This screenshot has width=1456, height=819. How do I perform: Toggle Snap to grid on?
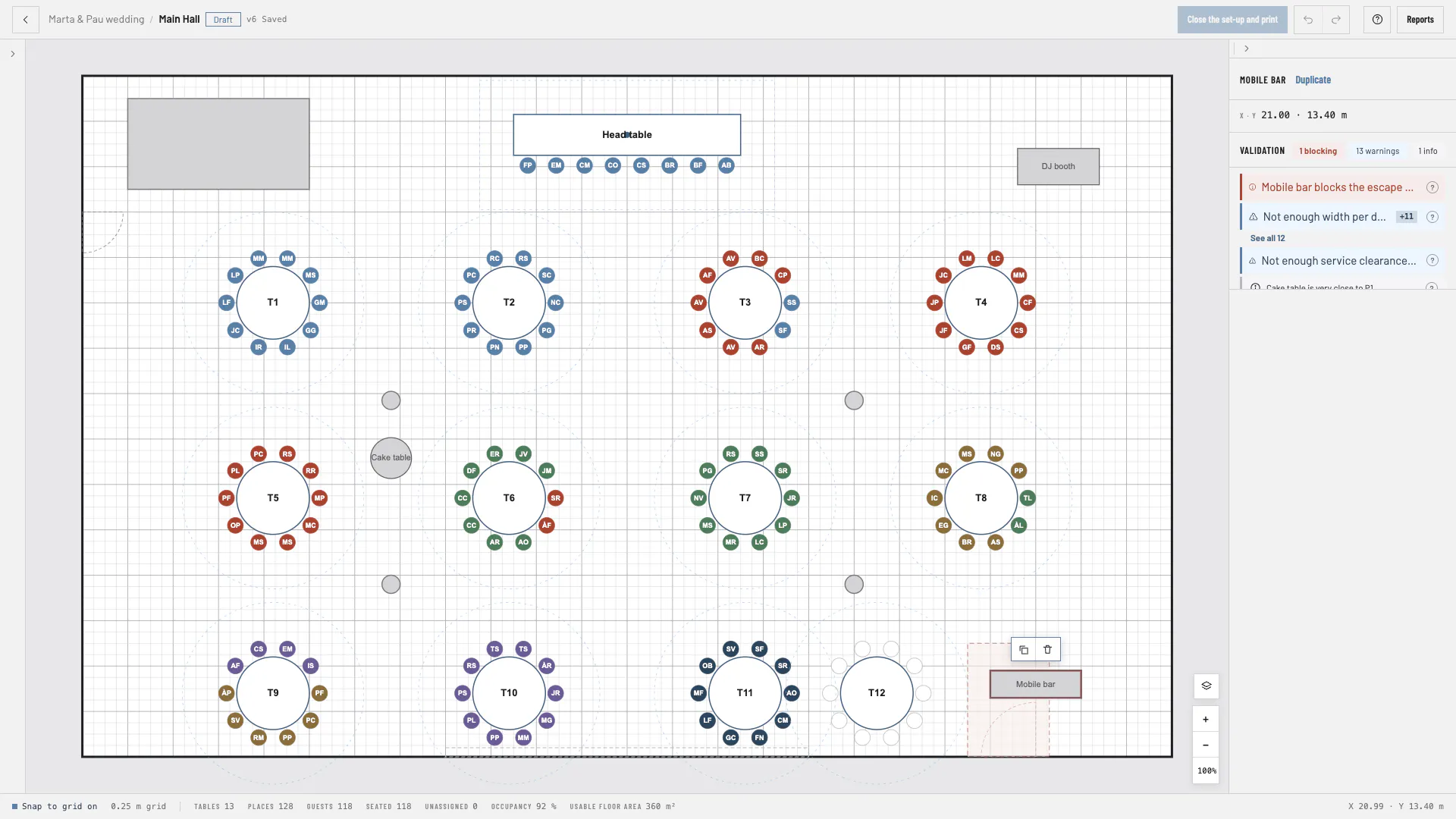click(55, 806)
